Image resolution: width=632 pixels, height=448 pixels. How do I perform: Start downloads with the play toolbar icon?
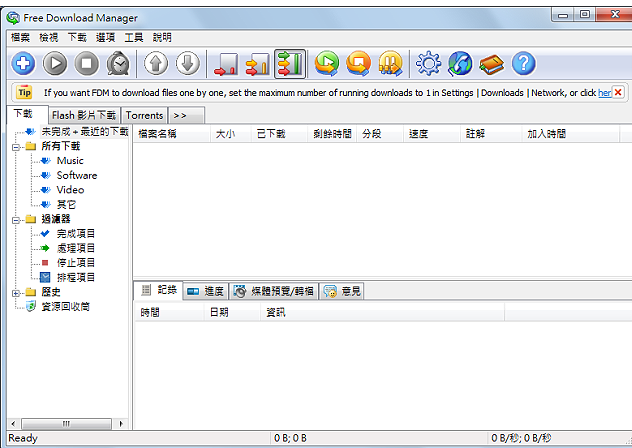pos(55,64)
